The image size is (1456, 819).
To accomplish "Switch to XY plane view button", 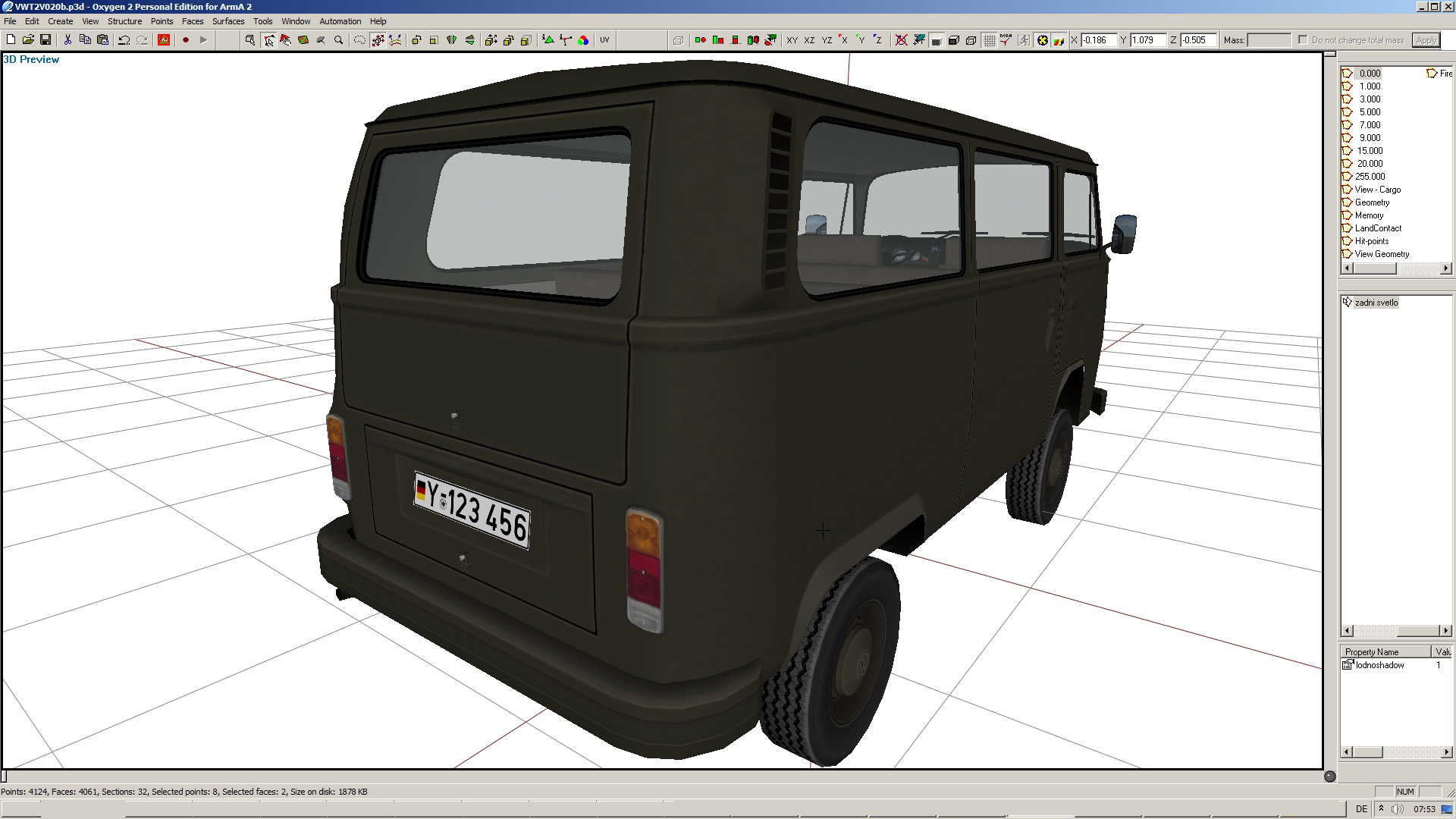I will (x=792, y=40).
